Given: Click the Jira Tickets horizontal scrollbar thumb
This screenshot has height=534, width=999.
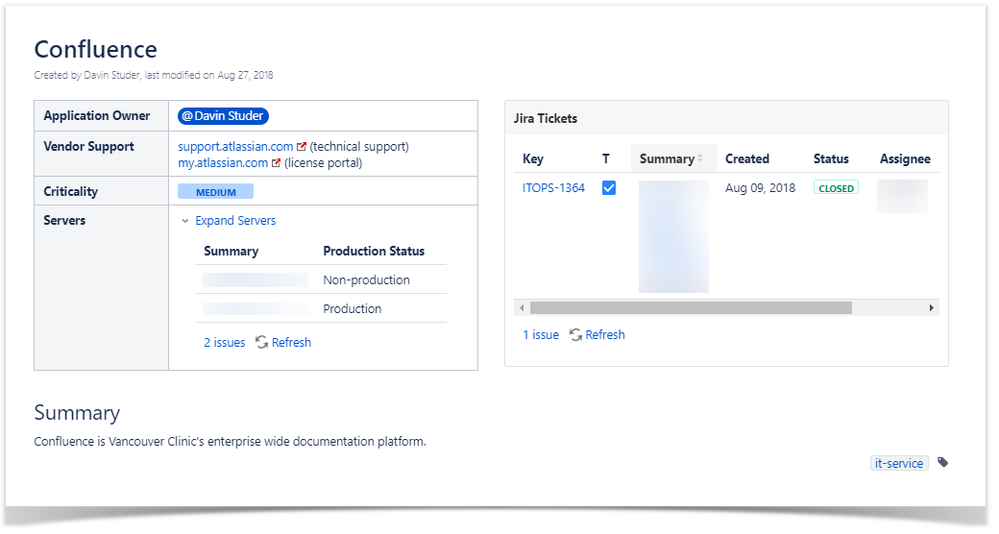Looking at the screenshot, I should 691,308.
